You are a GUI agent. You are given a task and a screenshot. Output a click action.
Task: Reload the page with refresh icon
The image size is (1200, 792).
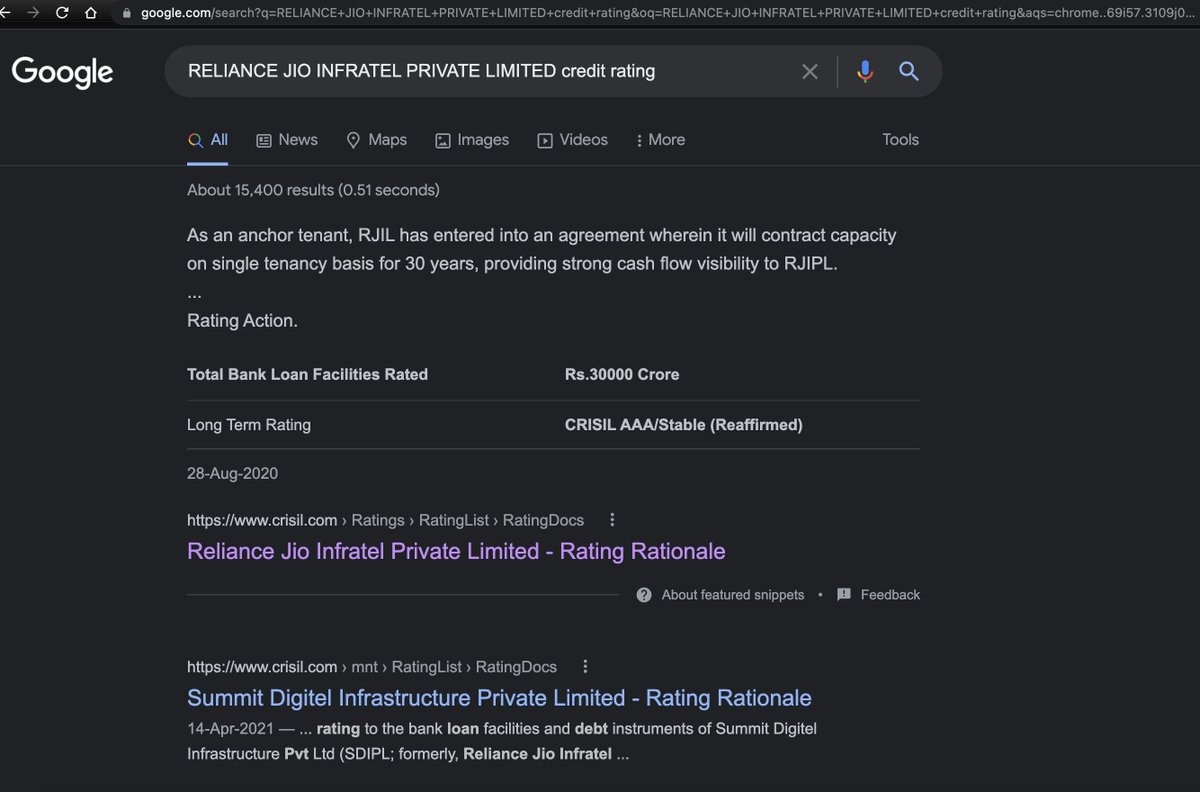63,13
